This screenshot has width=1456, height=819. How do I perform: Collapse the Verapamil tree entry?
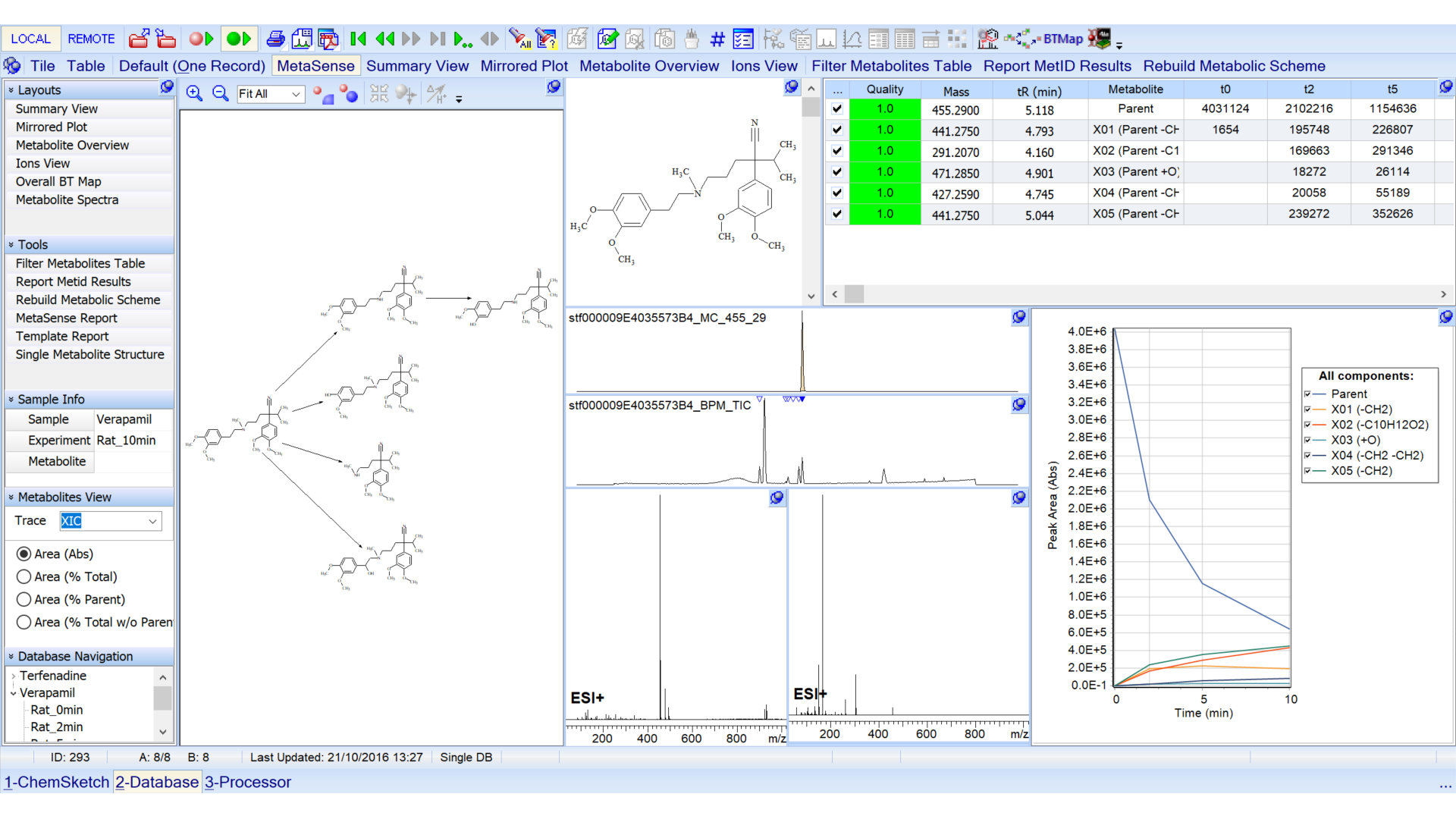pyautogui.click(x=14, y=692)
